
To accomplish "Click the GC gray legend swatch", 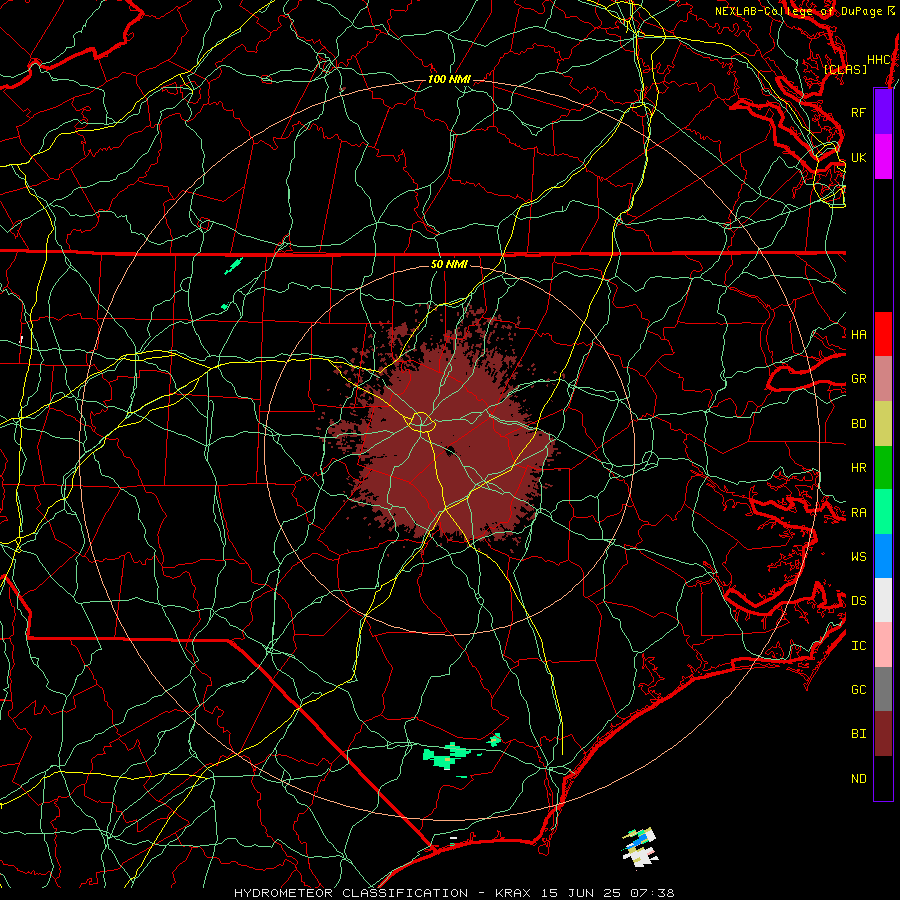I will click(x=883, y=689).
